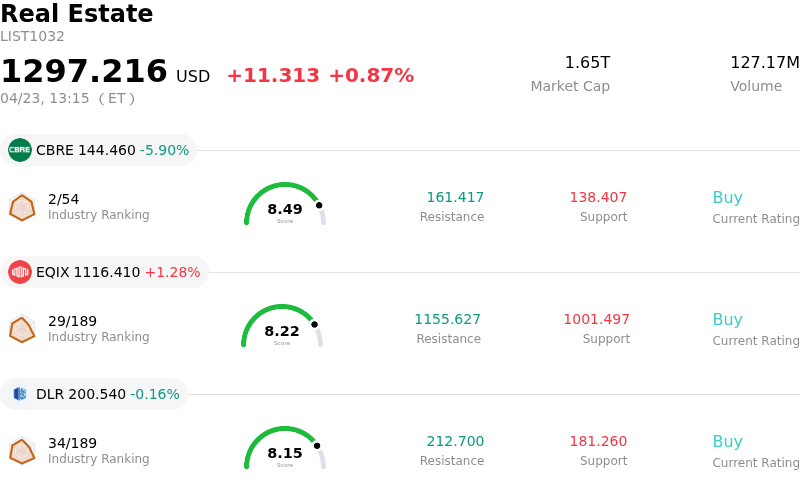
Task: Click the DLR 8.15 score gauge
Action: pos(285,449)
